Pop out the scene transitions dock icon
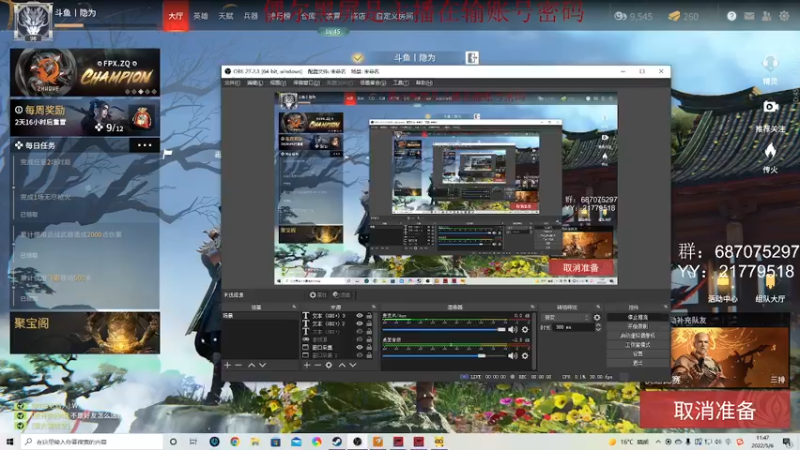Screen dimensions: 800x450 [x=598, y=307]
